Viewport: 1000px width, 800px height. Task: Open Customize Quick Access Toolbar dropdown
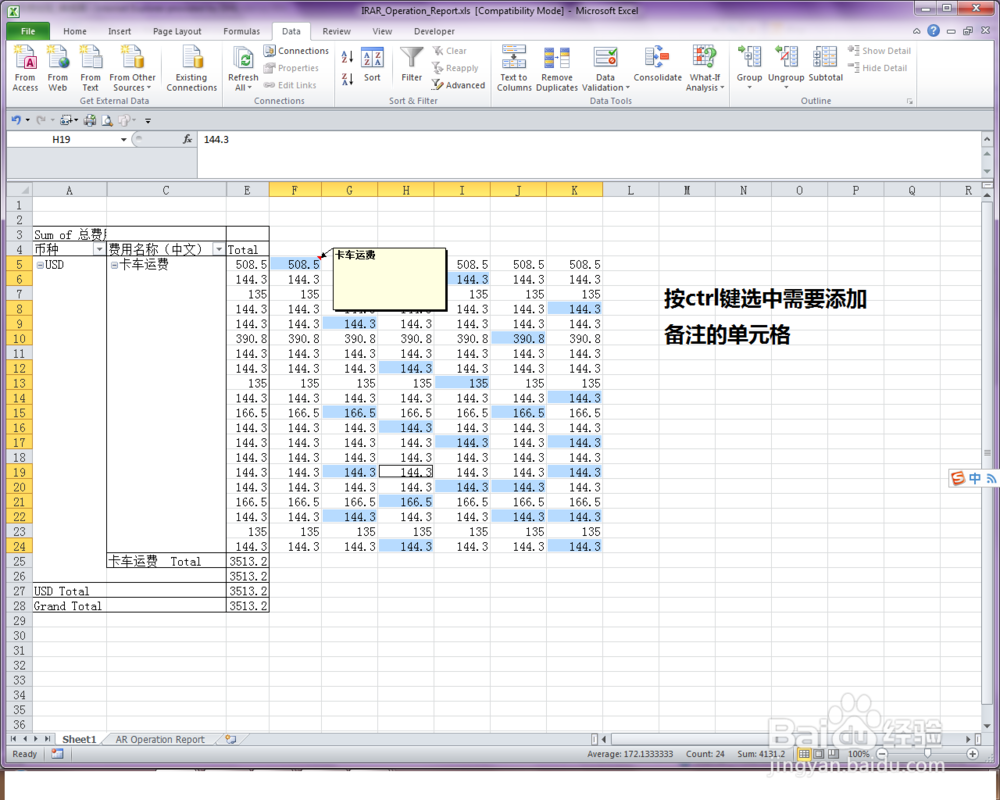click(148, 120)
